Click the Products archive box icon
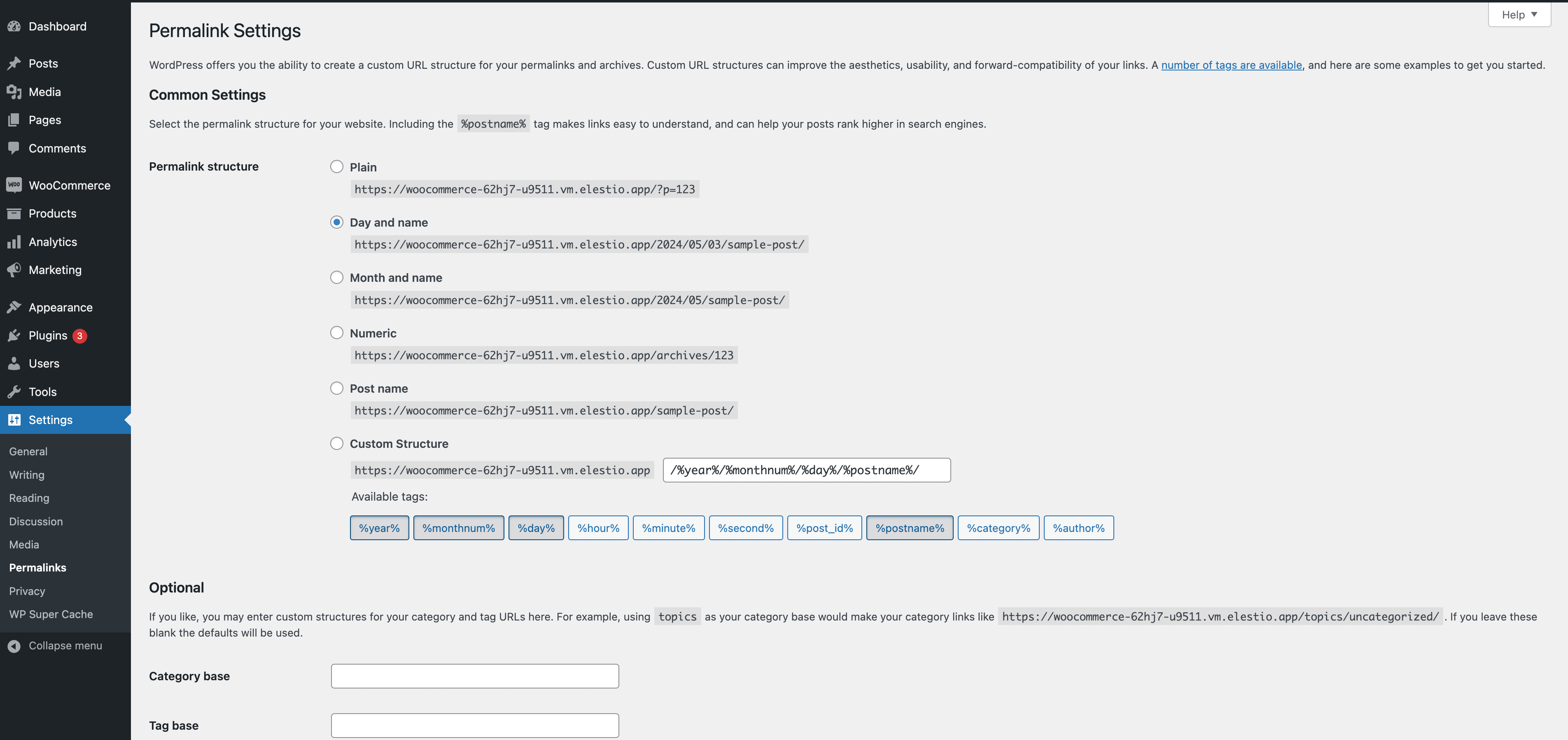Viewport: 1568px width, 740px height. [x=14, y=213]
